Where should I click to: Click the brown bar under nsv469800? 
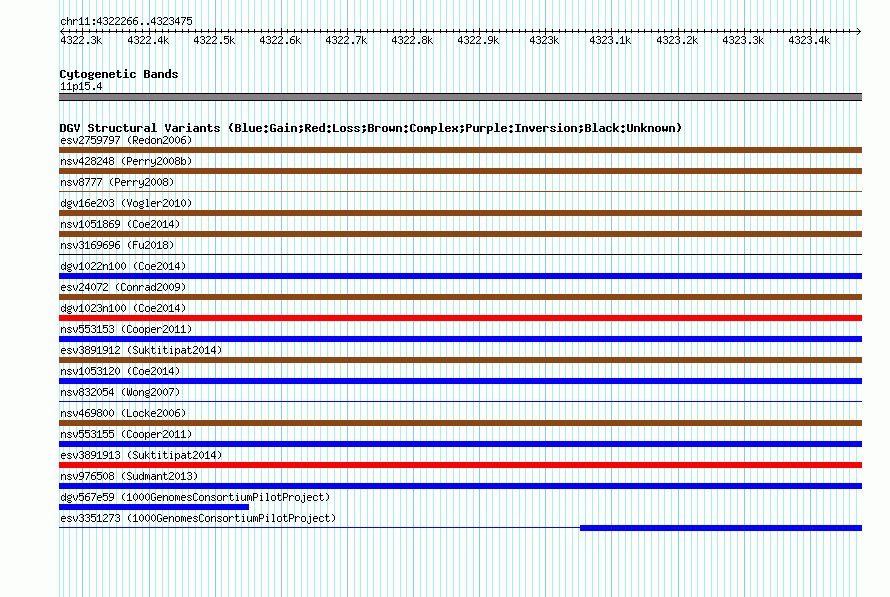point(460,423)
